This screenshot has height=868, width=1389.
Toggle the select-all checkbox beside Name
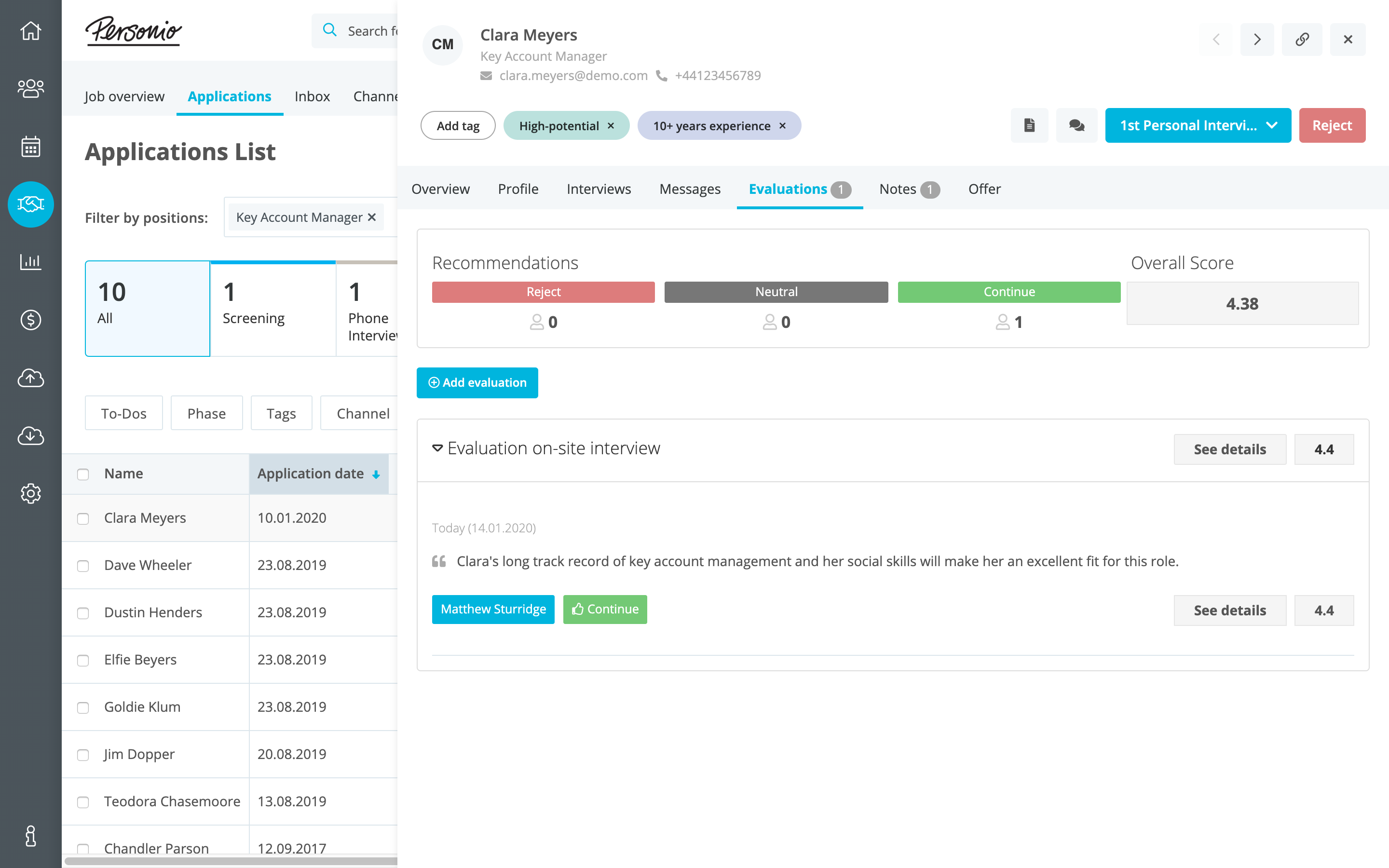click(x=83, y=474)
